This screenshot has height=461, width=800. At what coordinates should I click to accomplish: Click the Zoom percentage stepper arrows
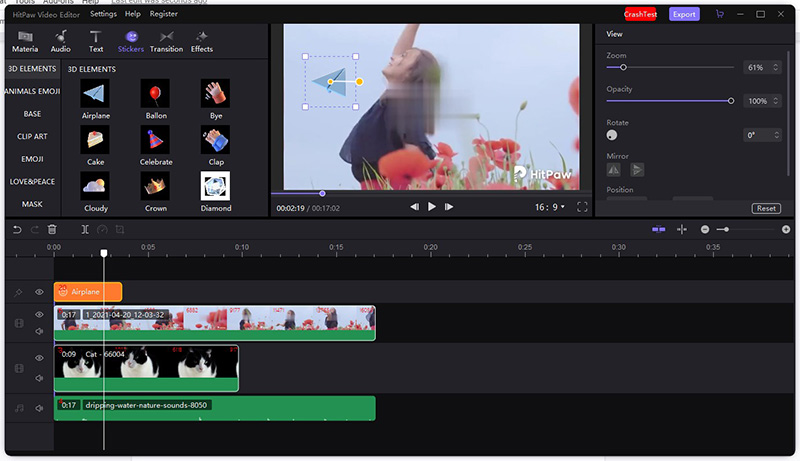[x=774, y=67]
